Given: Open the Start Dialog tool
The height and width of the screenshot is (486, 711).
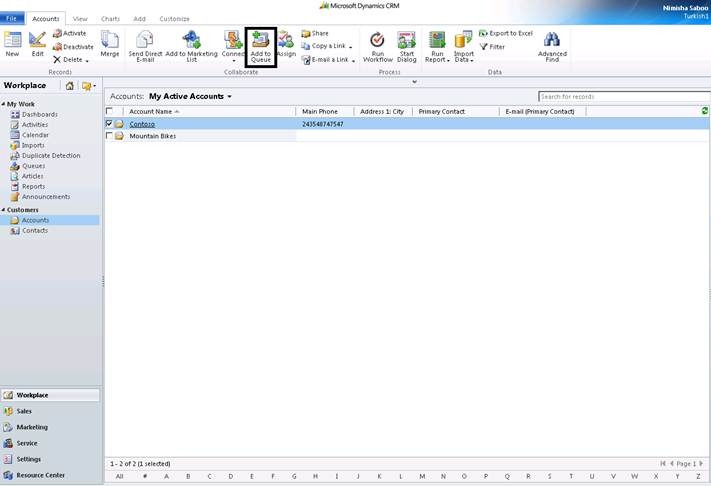Looking at the screenshot, I should pyautogui.click(x=407, y=40).
